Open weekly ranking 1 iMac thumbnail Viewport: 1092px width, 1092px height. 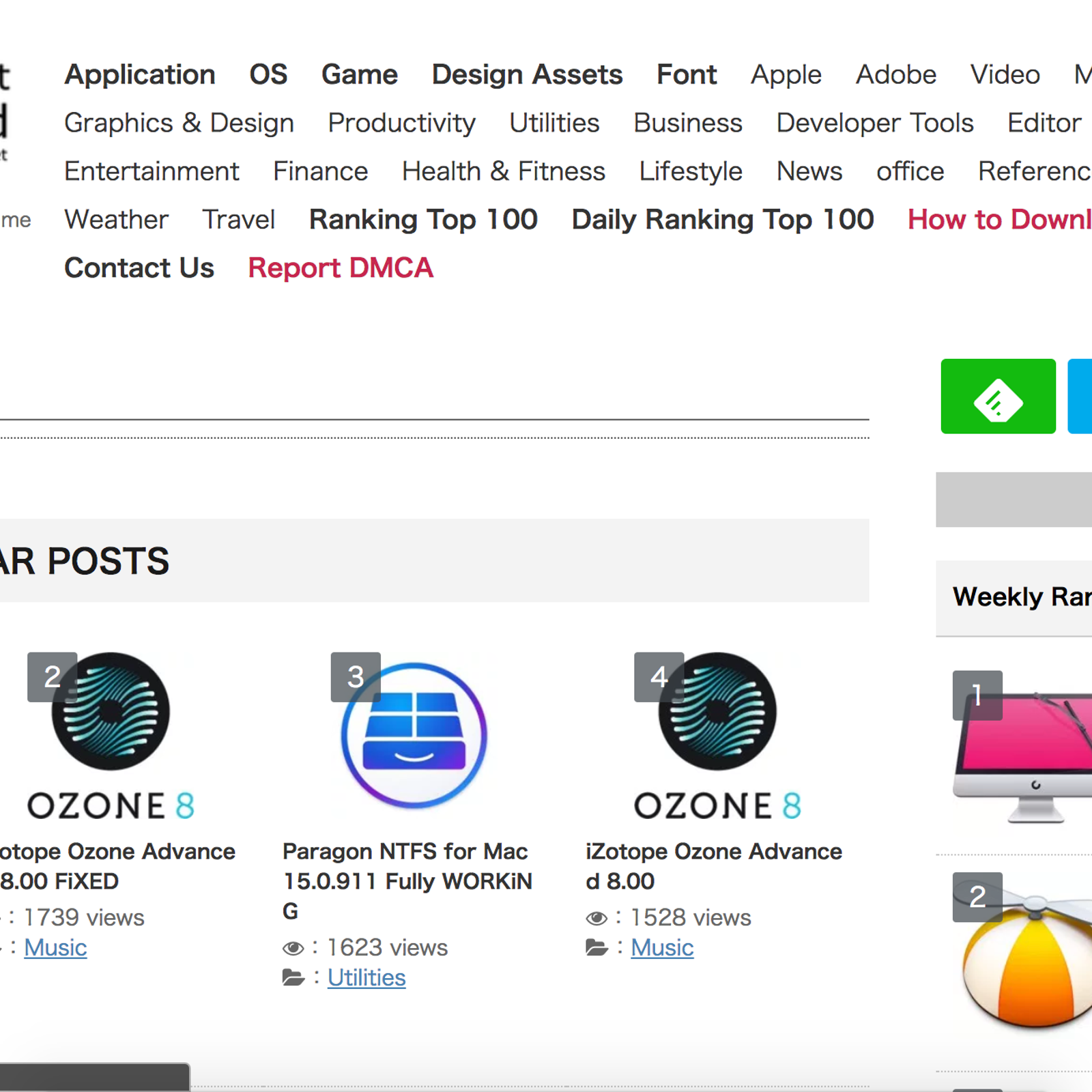(1022, 756)
